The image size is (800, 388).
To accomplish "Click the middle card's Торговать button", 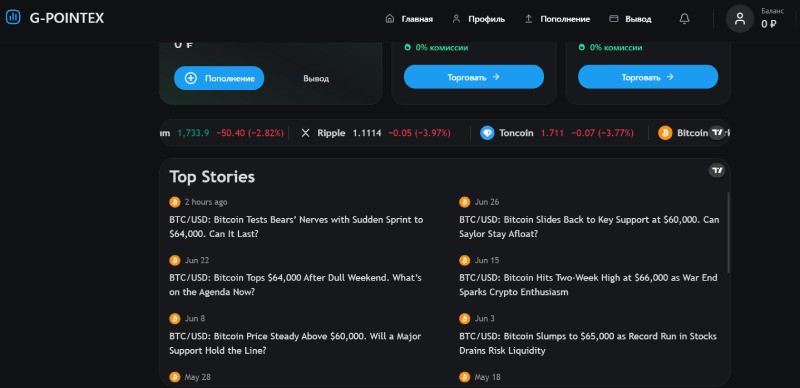I will pyautogui.click(x=473, y=77).
